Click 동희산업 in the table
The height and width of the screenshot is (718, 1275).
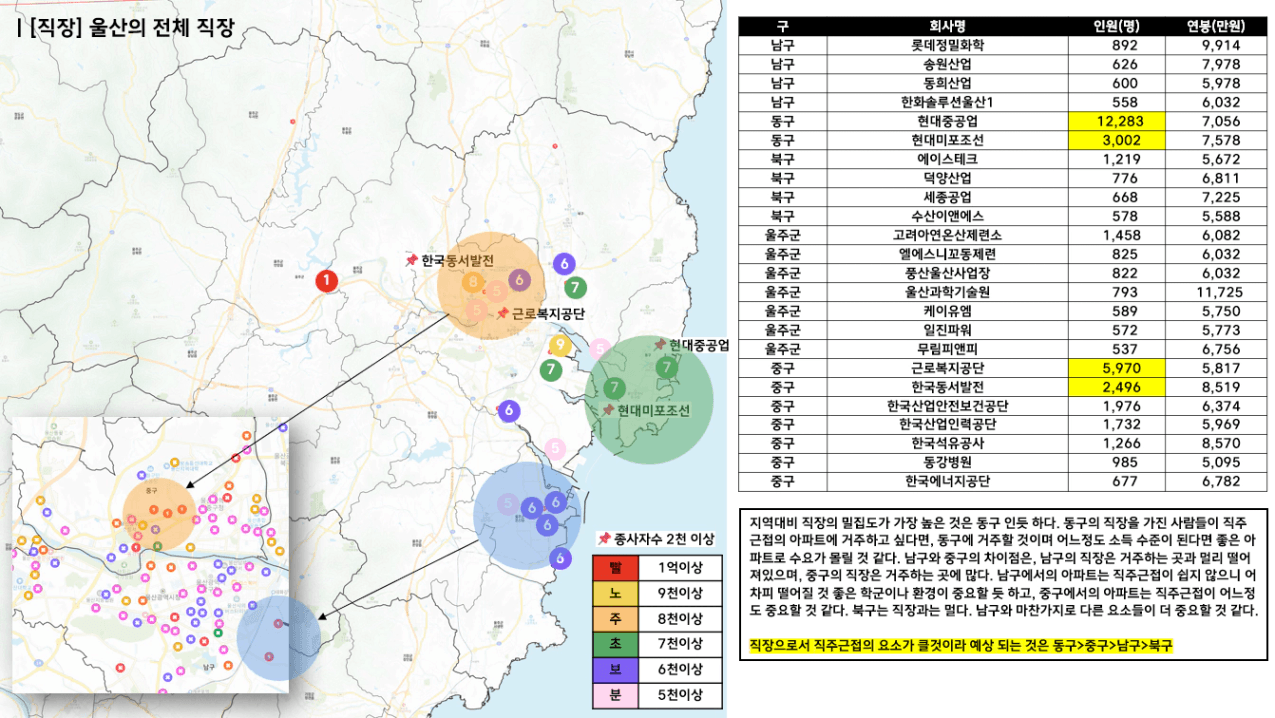click(x=947, y=84)
